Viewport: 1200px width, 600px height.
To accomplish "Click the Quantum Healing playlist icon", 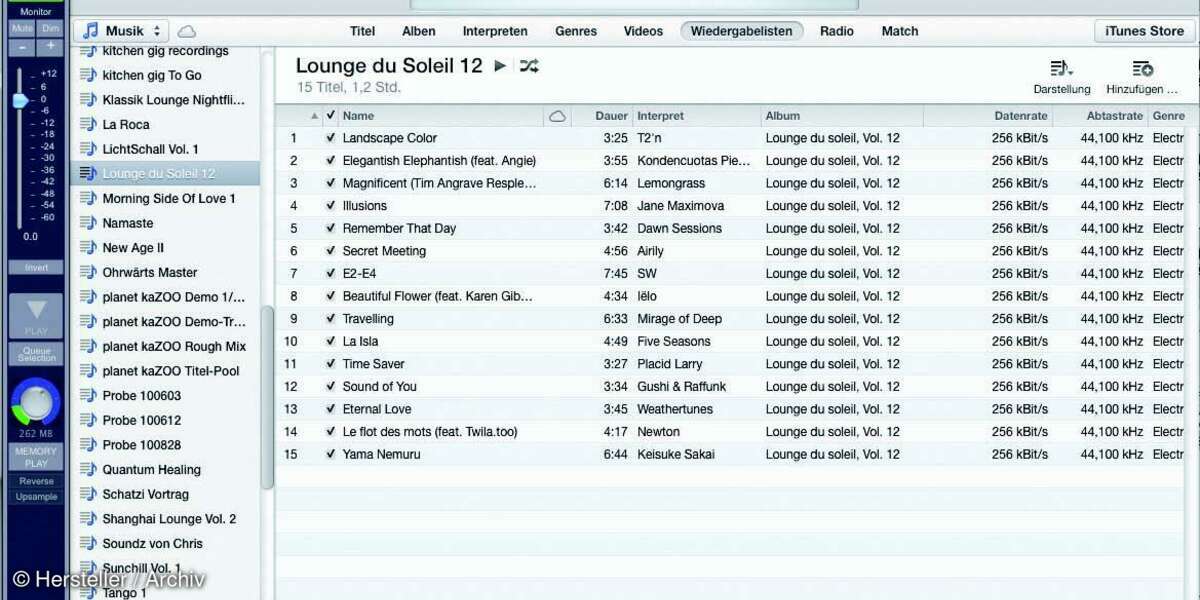I will point(88,469).
